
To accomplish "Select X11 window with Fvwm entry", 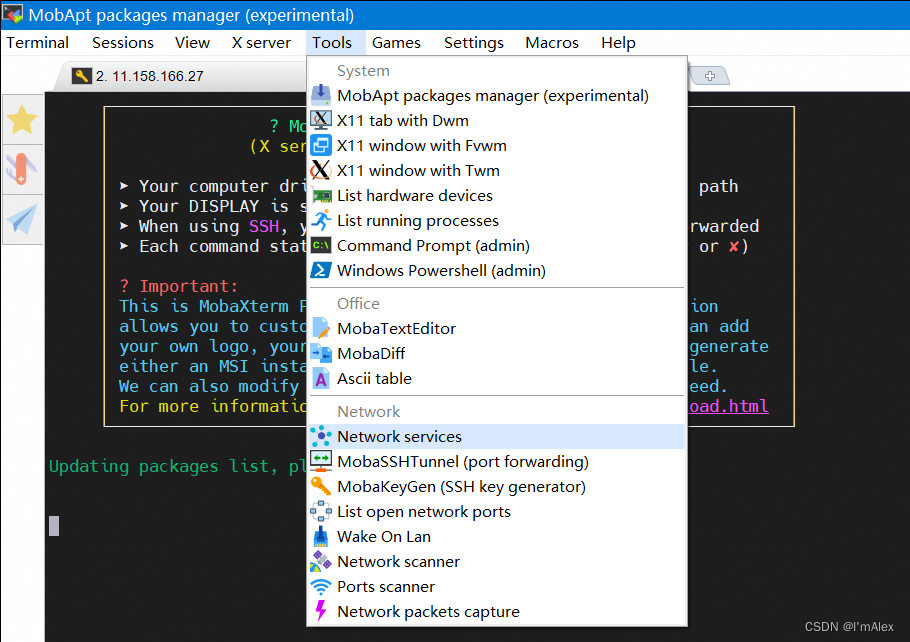I will 497,145.
